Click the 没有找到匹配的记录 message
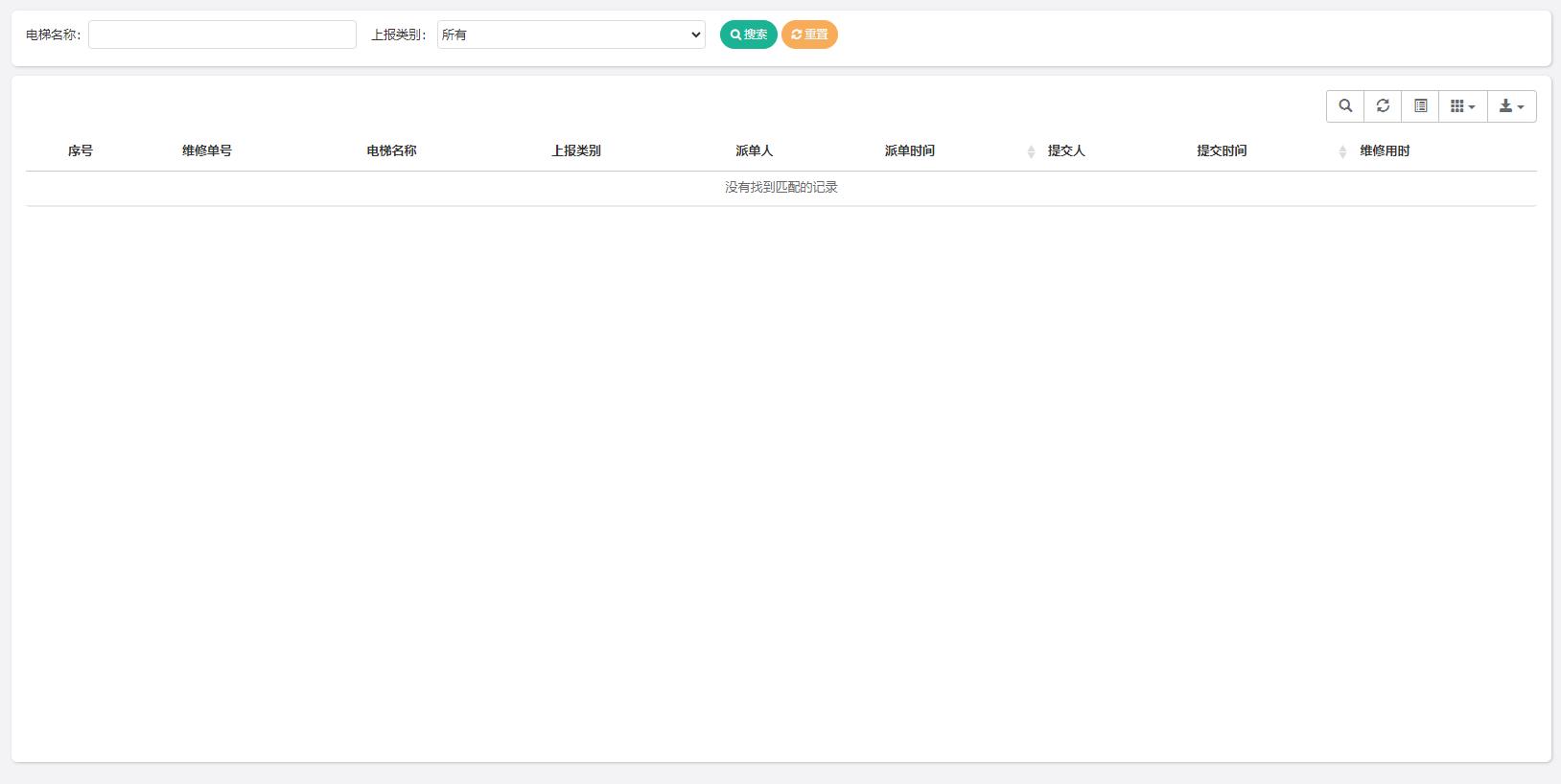The height and width of the screenshot is (784, 1561). point(781,188)
